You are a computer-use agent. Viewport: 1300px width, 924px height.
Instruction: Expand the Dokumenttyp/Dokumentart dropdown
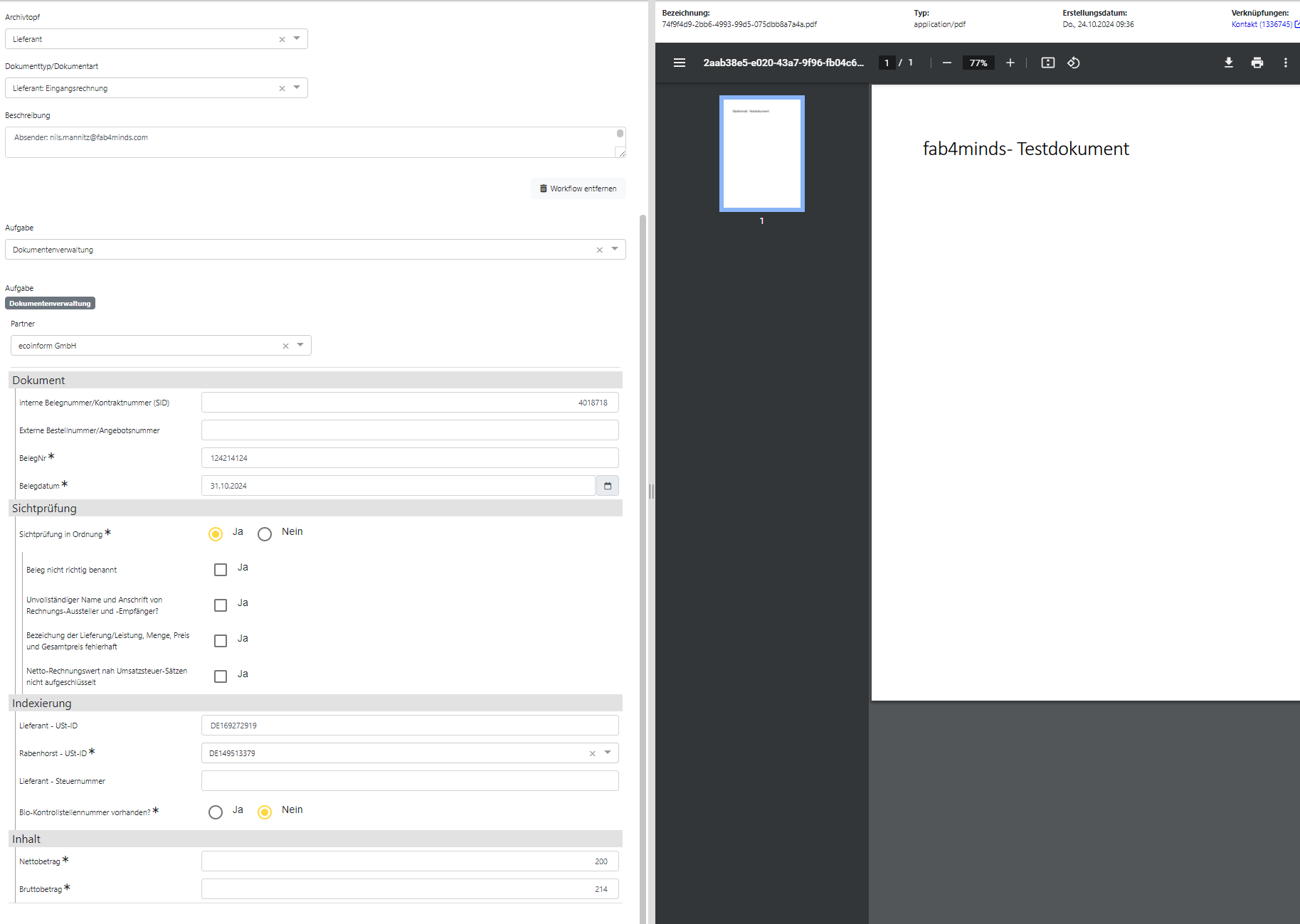click(x=297, y=87)
